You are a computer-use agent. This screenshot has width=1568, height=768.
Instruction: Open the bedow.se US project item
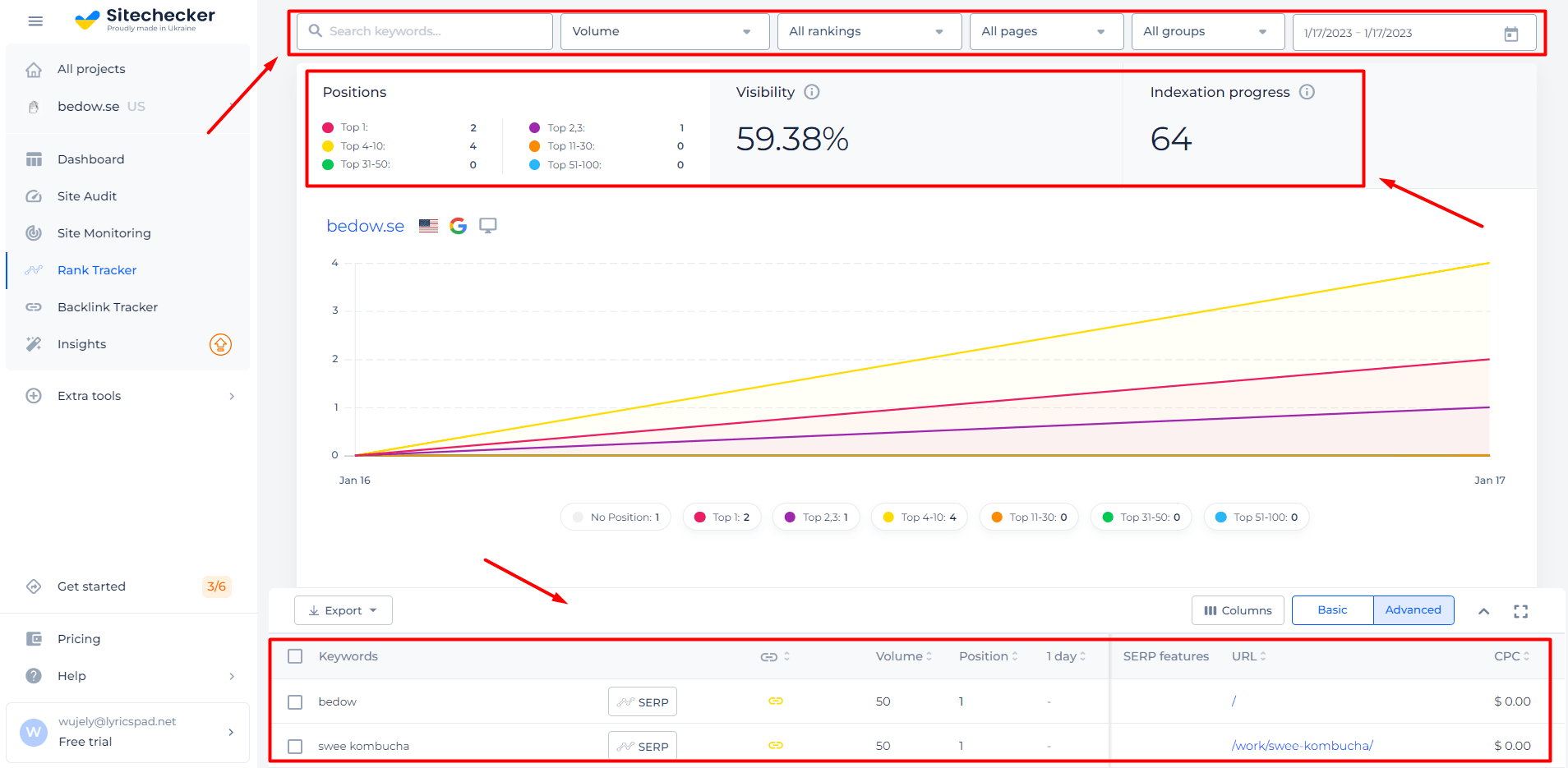pos(101,107)
